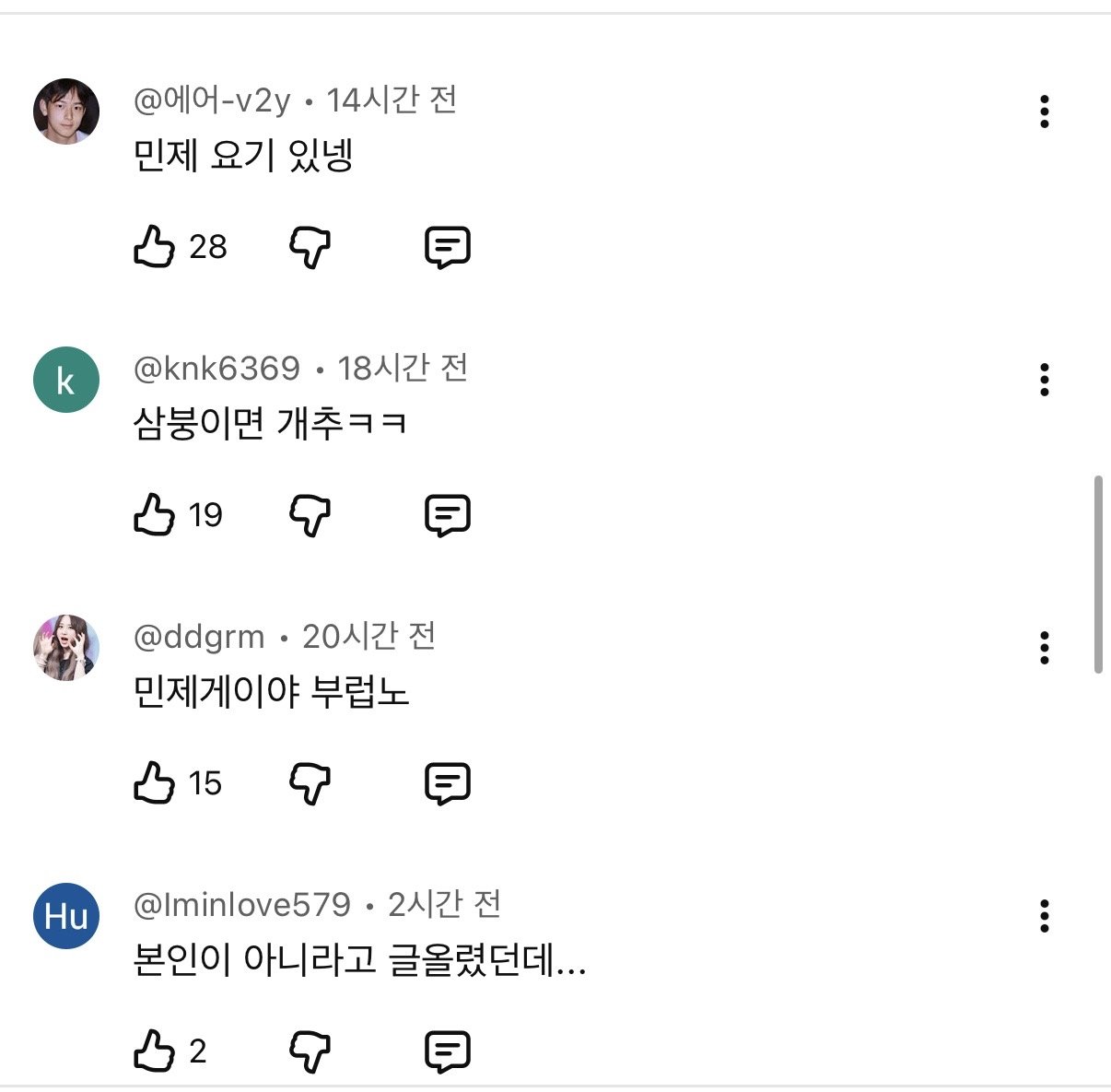Image resolution: width=1111 pixels, height=1092 pixels.
Task: Reply to the @ddgrm comment
Action: tap(448, 783)
